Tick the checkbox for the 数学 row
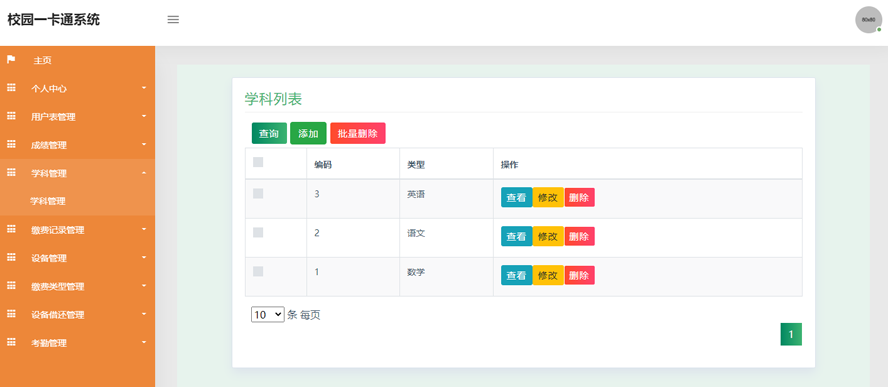This screenshot has width=888, height=387. coord(258,271)
